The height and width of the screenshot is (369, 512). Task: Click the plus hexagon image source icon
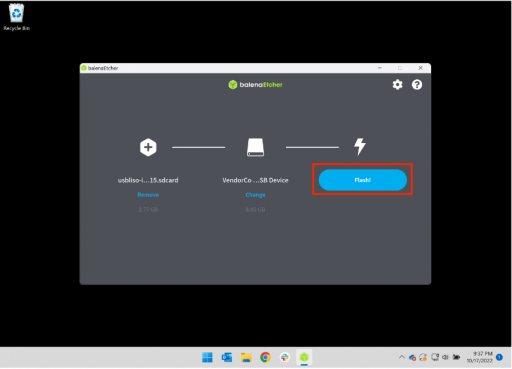[148, 147]
